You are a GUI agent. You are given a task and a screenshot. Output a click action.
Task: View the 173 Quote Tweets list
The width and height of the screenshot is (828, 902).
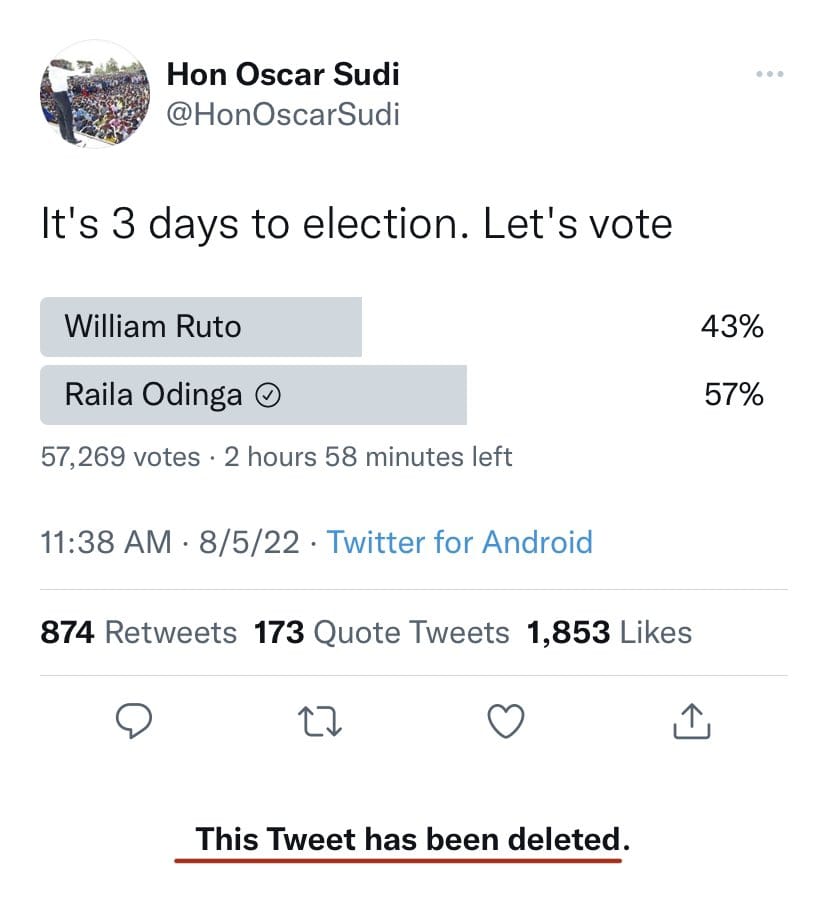coord(381,632)
